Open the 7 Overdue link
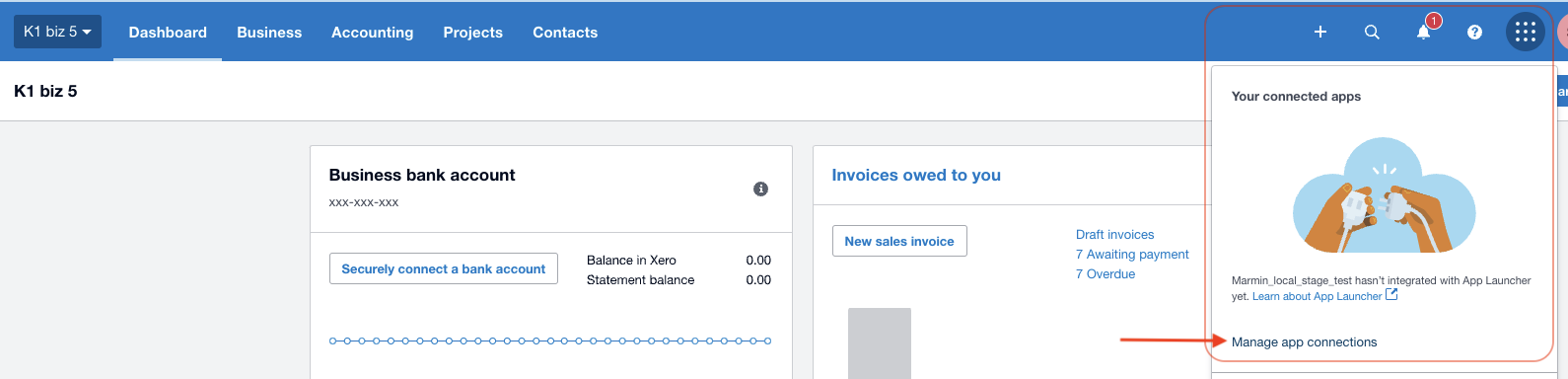The image size is (1568, 379). click(1105, 273)
